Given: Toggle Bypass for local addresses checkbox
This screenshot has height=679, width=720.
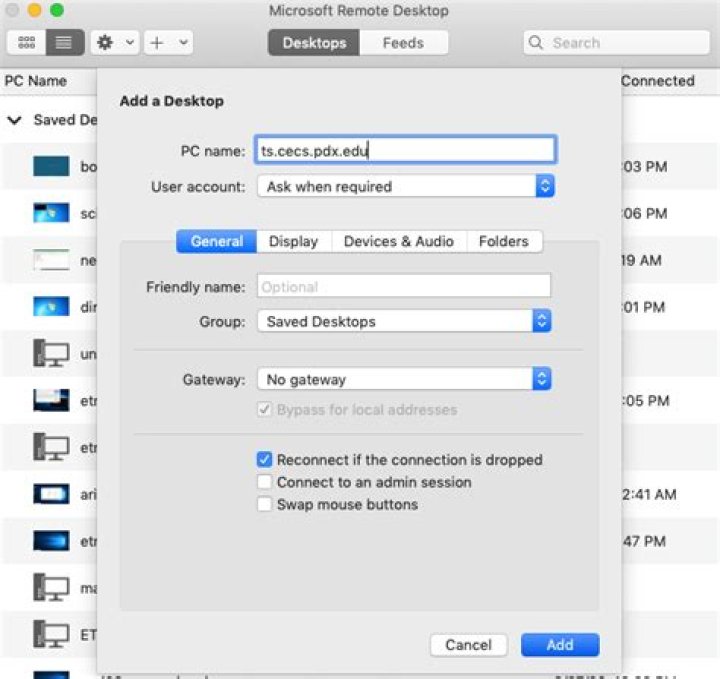Looking at the screenshot, I should point(264,409).
